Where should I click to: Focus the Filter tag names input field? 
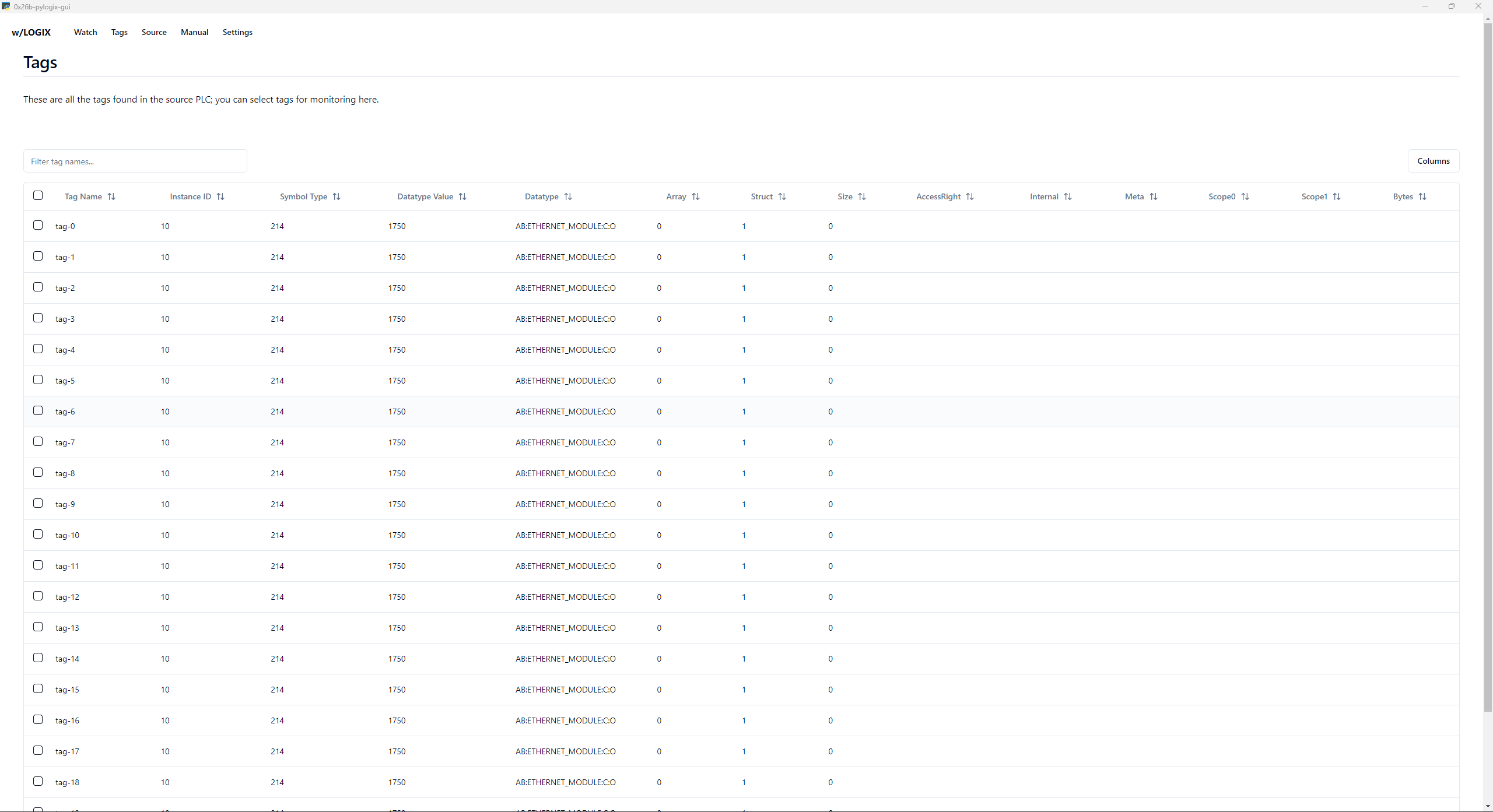(135, 161)
